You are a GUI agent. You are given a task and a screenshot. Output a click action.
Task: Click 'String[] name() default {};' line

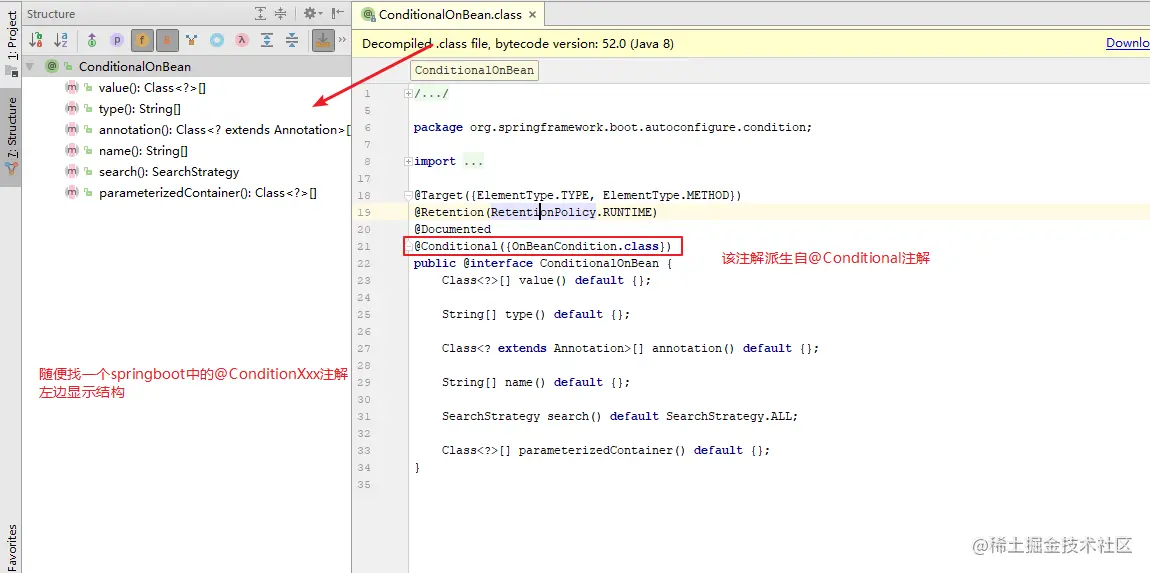pos(535,382)
